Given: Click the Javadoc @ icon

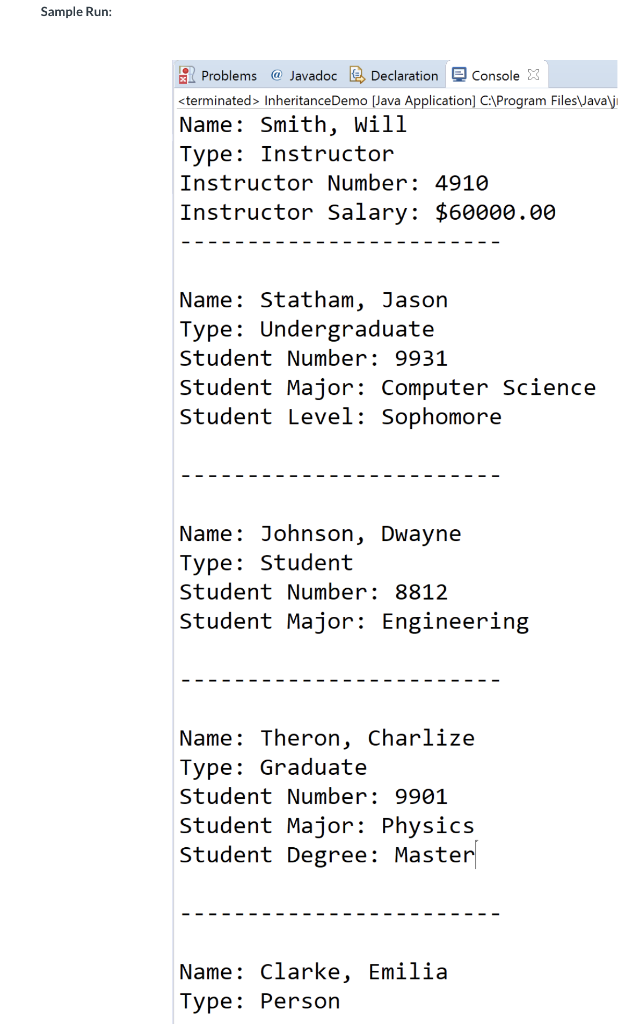Looking at the screenshot, I should pyautogui.click(x=277, y=75).
